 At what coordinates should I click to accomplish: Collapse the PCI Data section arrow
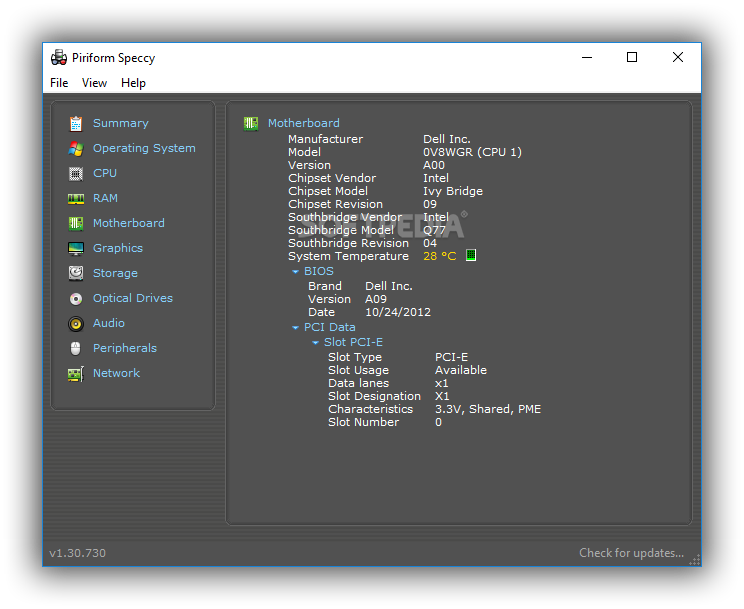(295, 328)
